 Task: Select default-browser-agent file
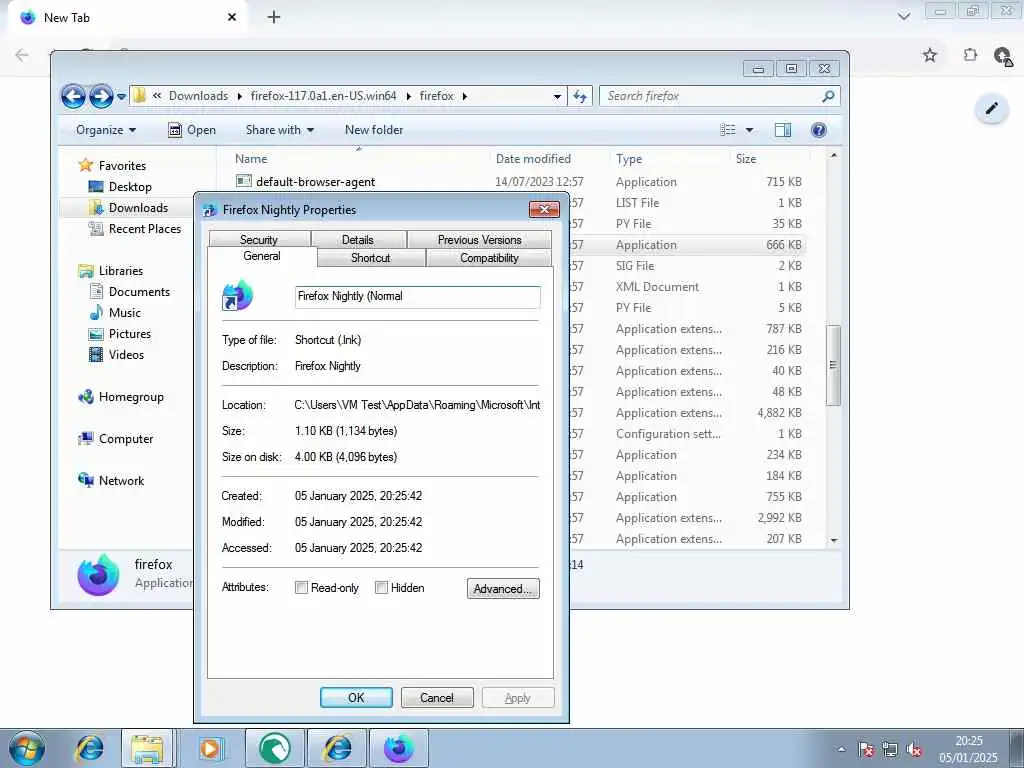(x=315, y=182)
